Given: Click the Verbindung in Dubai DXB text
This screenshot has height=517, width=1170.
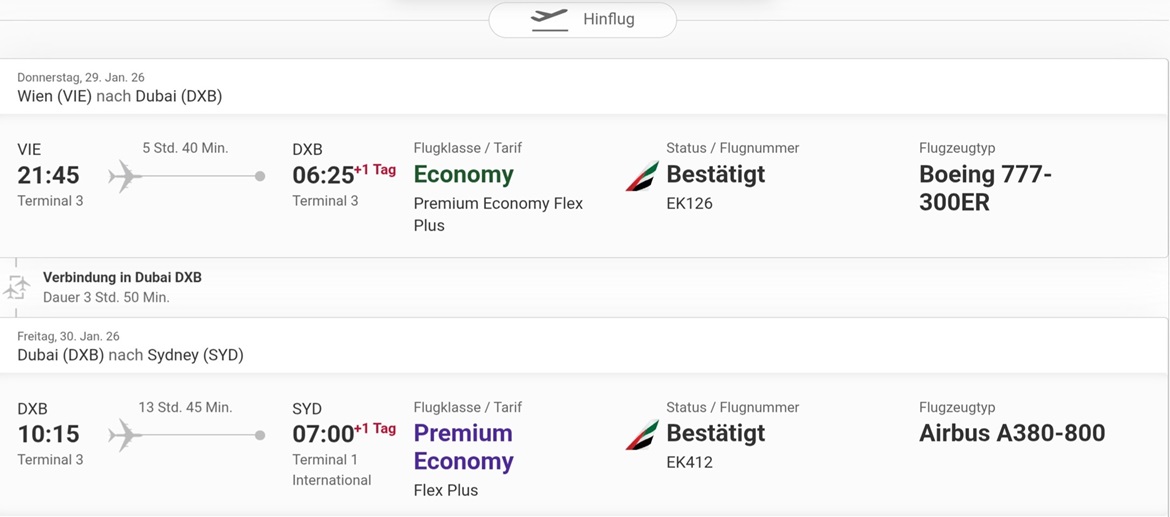Looking at the screenshot, I should (122, 277).
